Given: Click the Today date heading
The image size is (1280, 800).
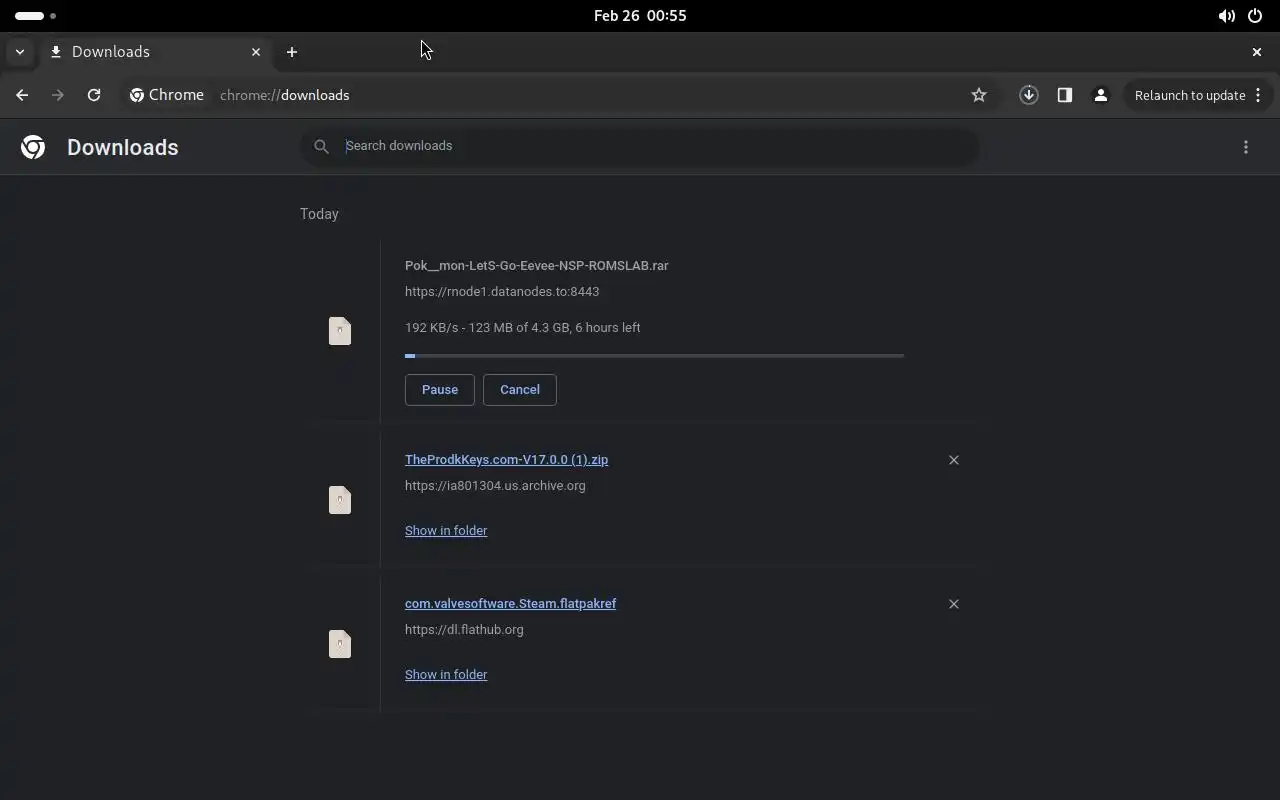Looking at the screenshot, I should point(319,214).
